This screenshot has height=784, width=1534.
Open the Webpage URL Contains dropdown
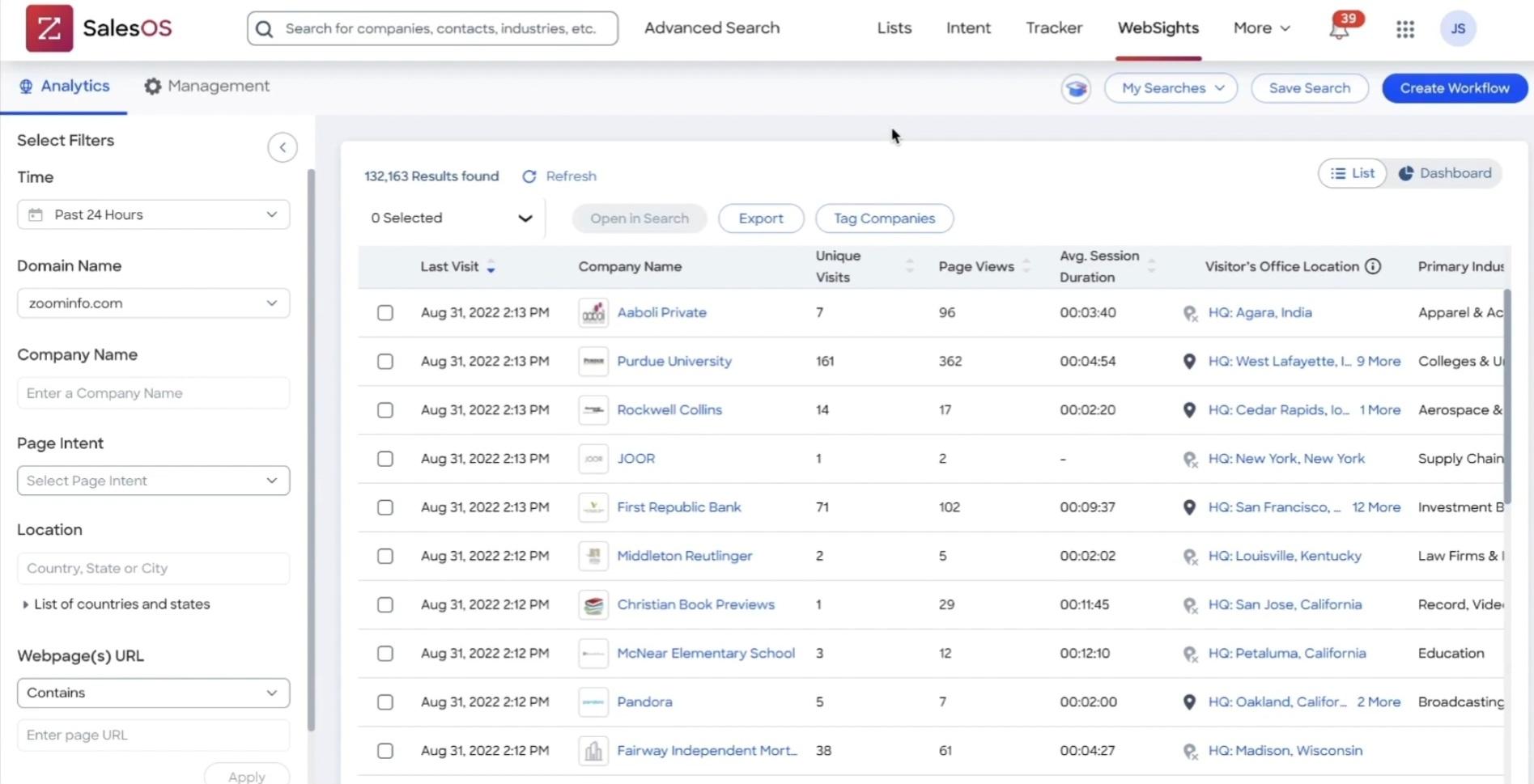pos(154,693)
